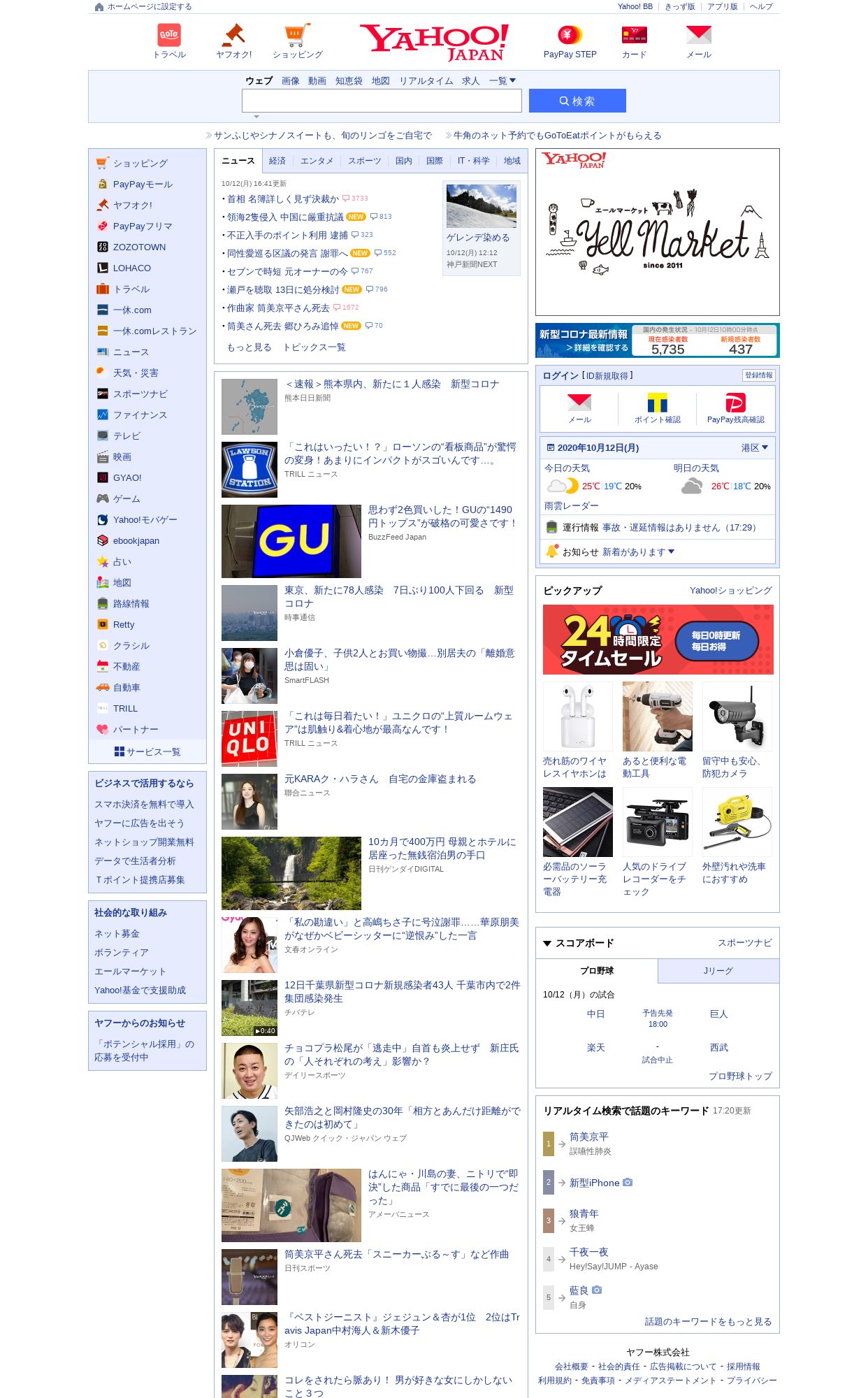Open headline 首相 名簿詳しく見ず決裁か
Screen dimensions: 868x1398
tap(283, 199)
